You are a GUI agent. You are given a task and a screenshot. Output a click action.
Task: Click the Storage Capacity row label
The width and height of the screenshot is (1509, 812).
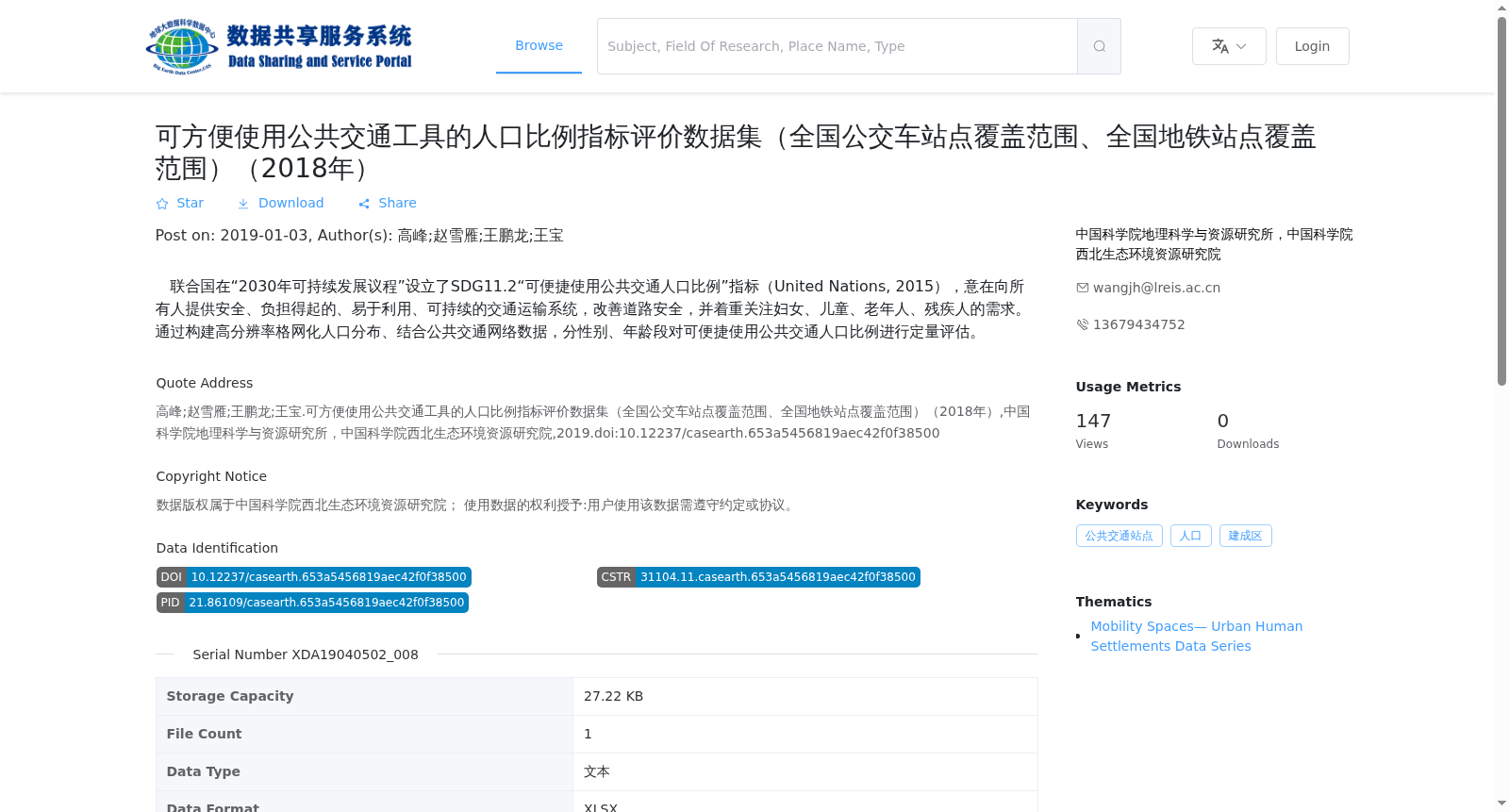click(230, 696)
